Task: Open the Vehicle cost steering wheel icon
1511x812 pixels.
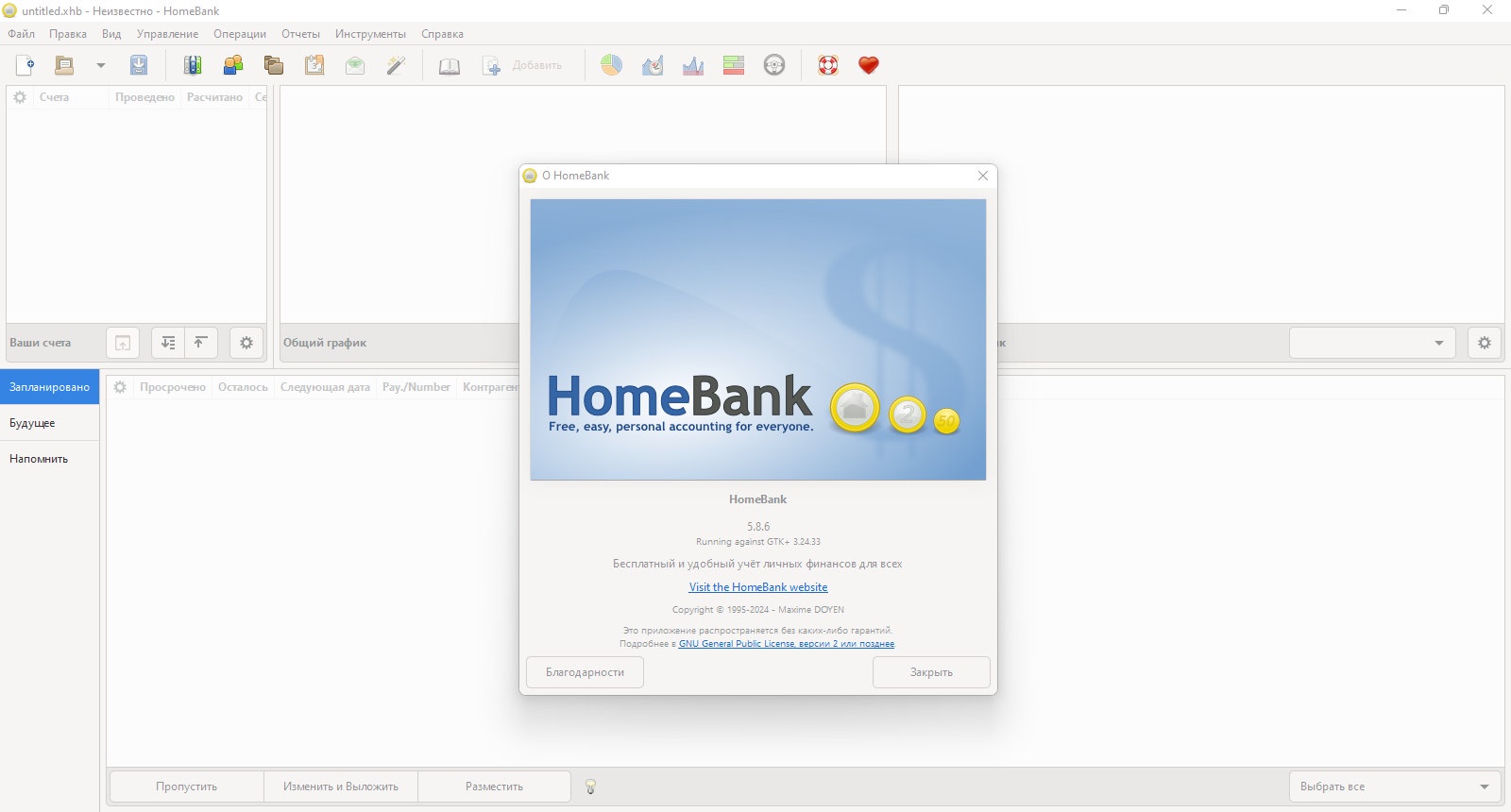Action: [x=774, y=65]
